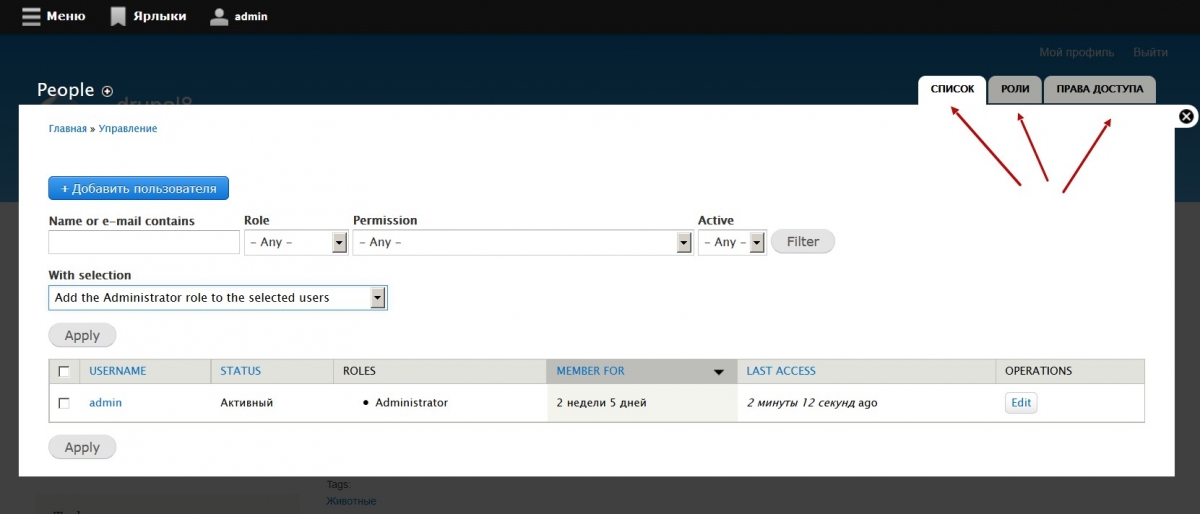Click the Operations column header
This screenshot has width=1200, height=514.
1038,371
